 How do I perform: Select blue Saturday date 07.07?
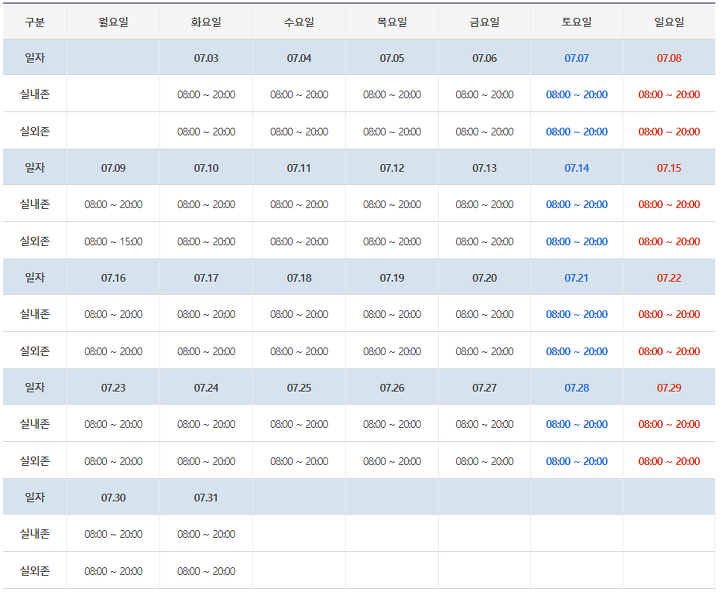pos(577,58)
